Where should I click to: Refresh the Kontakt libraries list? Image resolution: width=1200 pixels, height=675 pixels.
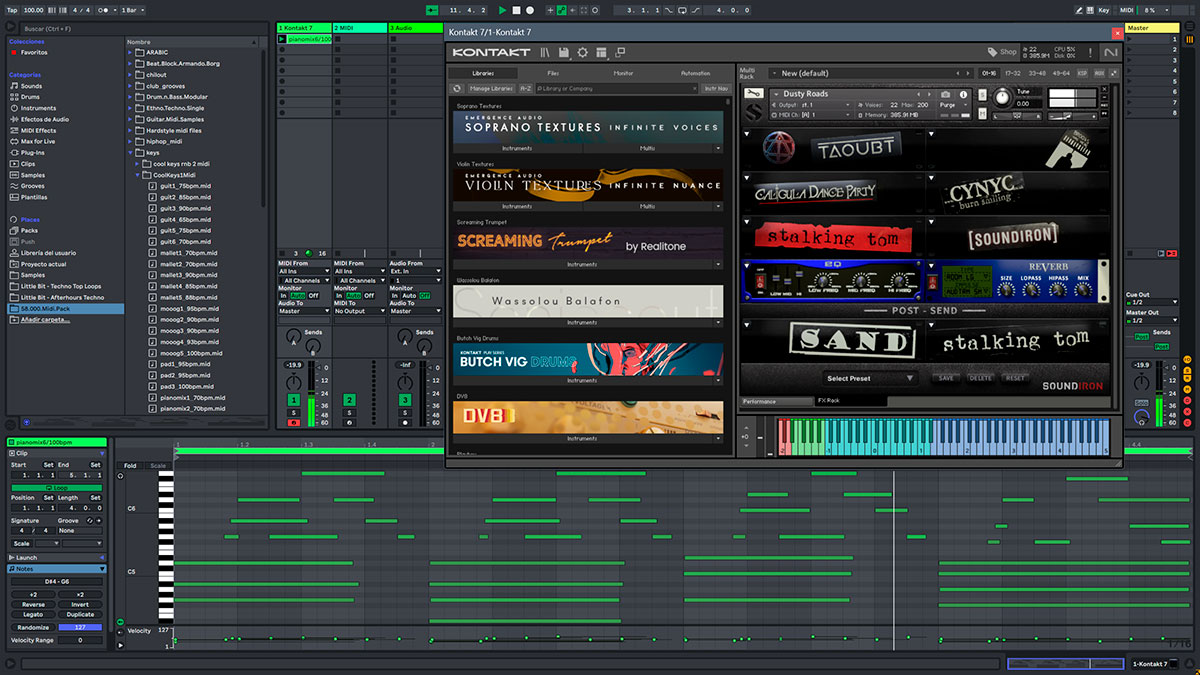(457, 89)
